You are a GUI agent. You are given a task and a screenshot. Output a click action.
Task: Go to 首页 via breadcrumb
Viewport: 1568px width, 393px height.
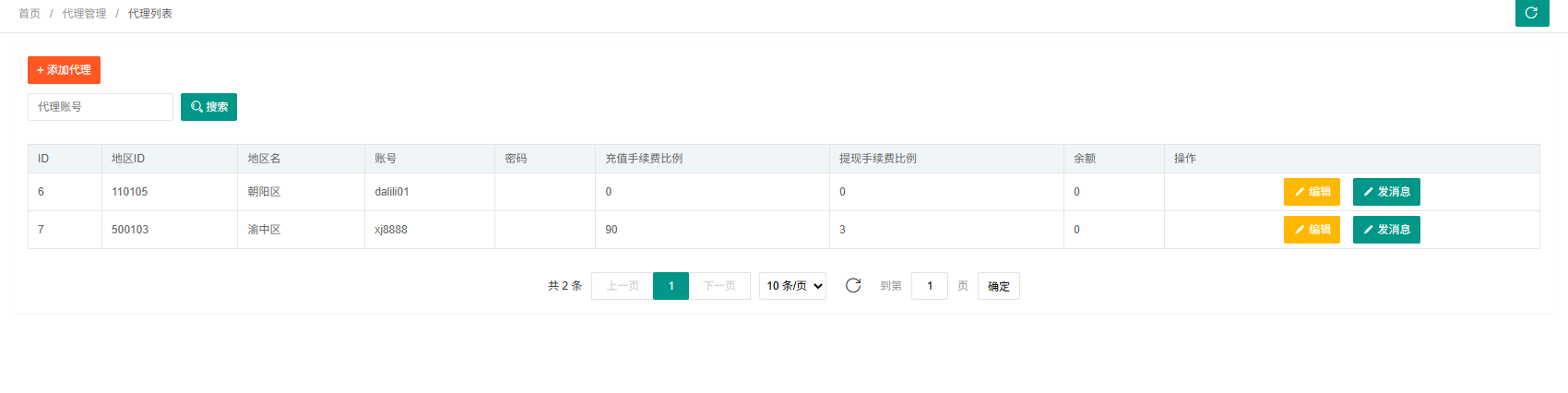30,14
